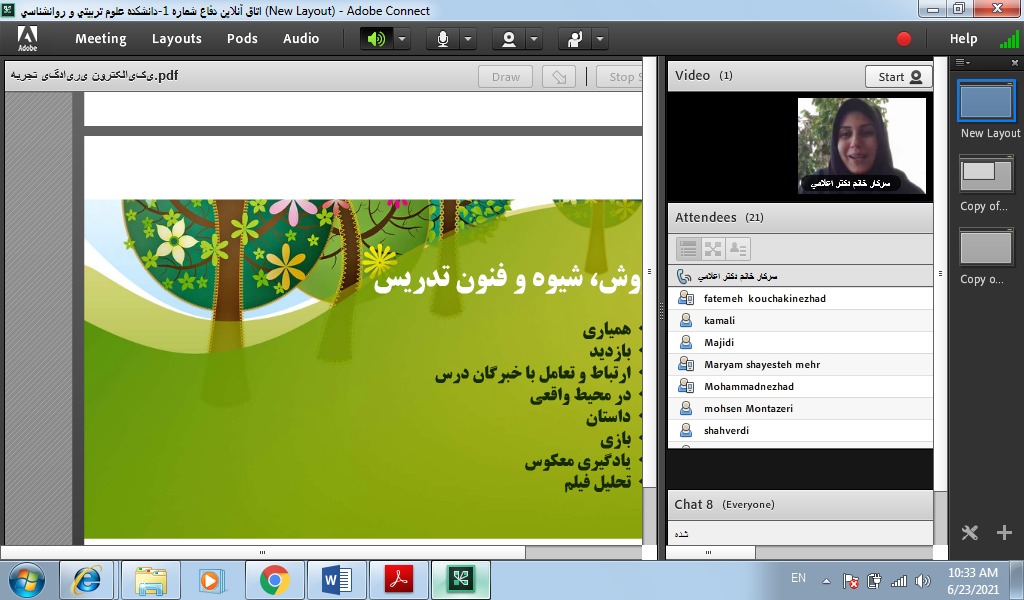The width and height of the screenshot is (1024, 600).
Task: Open the speaker options dropdown arrow
Action: (x=402, y=39)
